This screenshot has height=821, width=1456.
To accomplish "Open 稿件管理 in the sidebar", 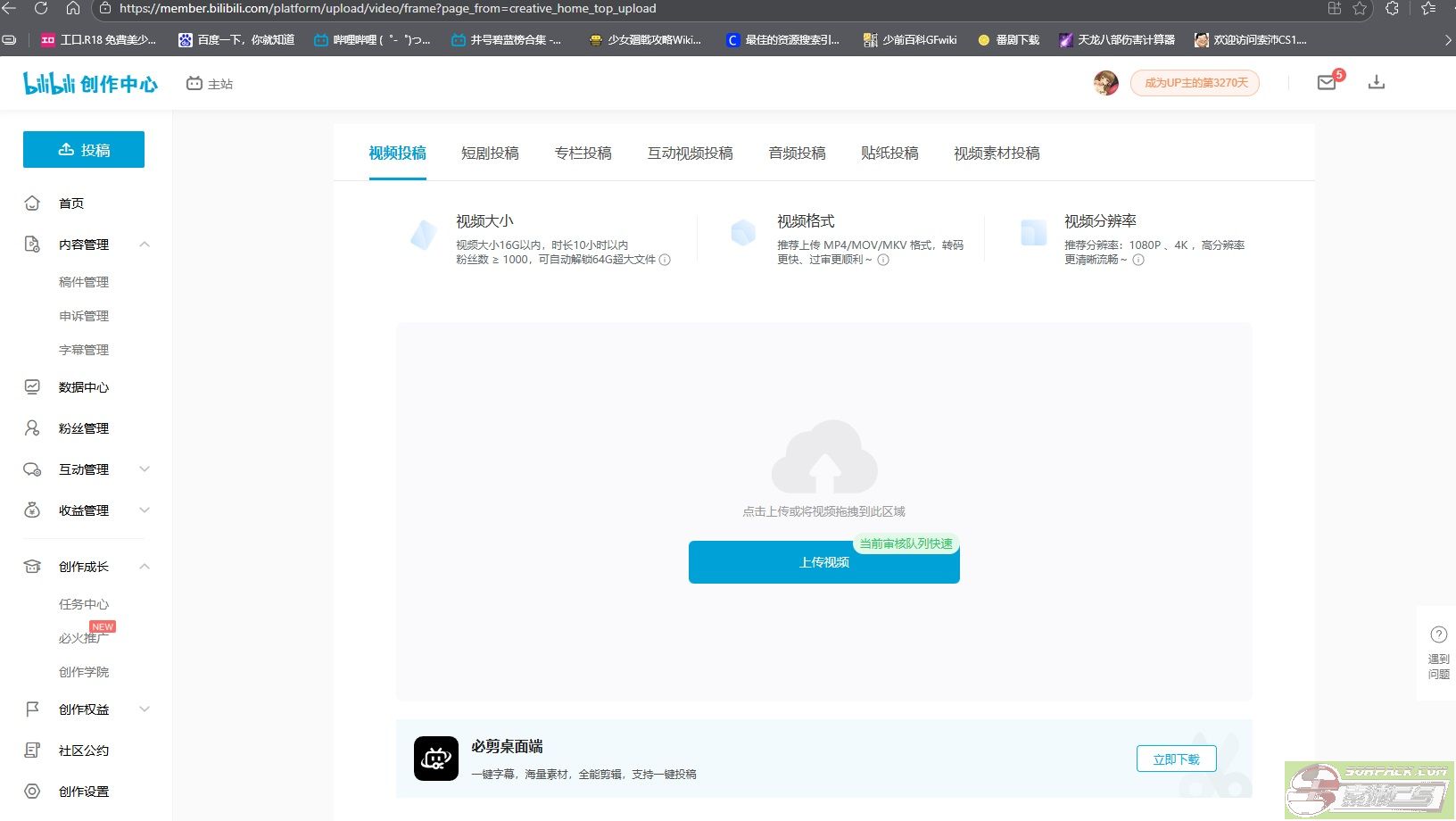I will 84,282.
